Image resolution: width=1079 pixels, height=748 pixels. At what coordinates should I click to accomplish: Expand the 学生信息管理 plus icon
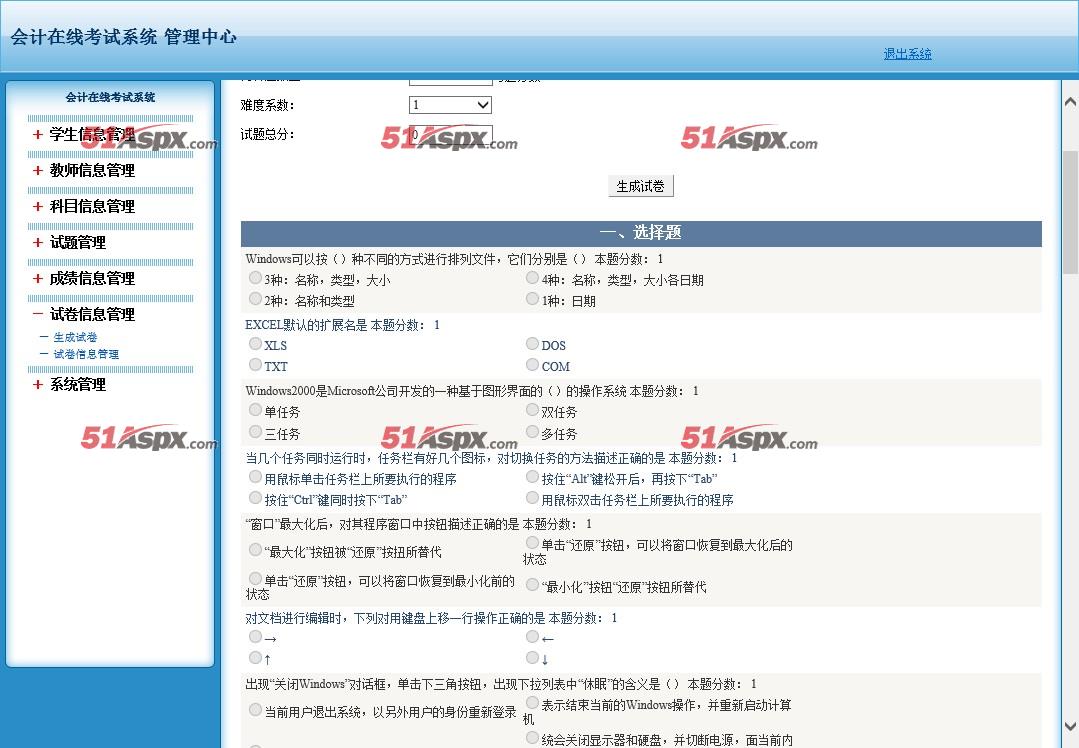38,135
